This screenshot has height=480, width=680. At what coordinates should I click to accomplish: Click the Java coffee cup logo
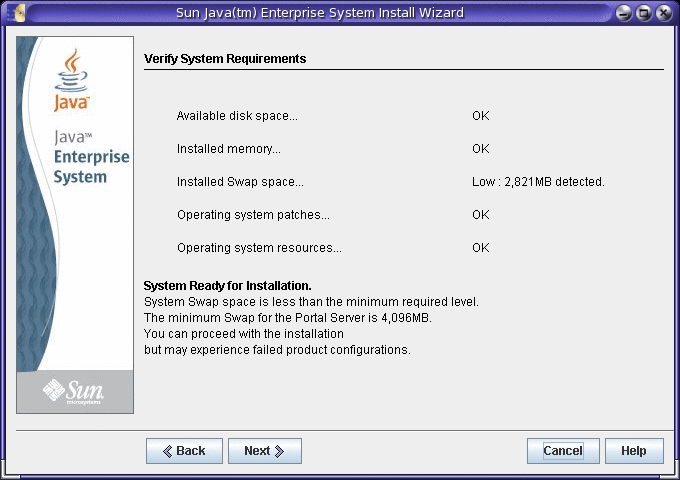(x=72, y=80)
